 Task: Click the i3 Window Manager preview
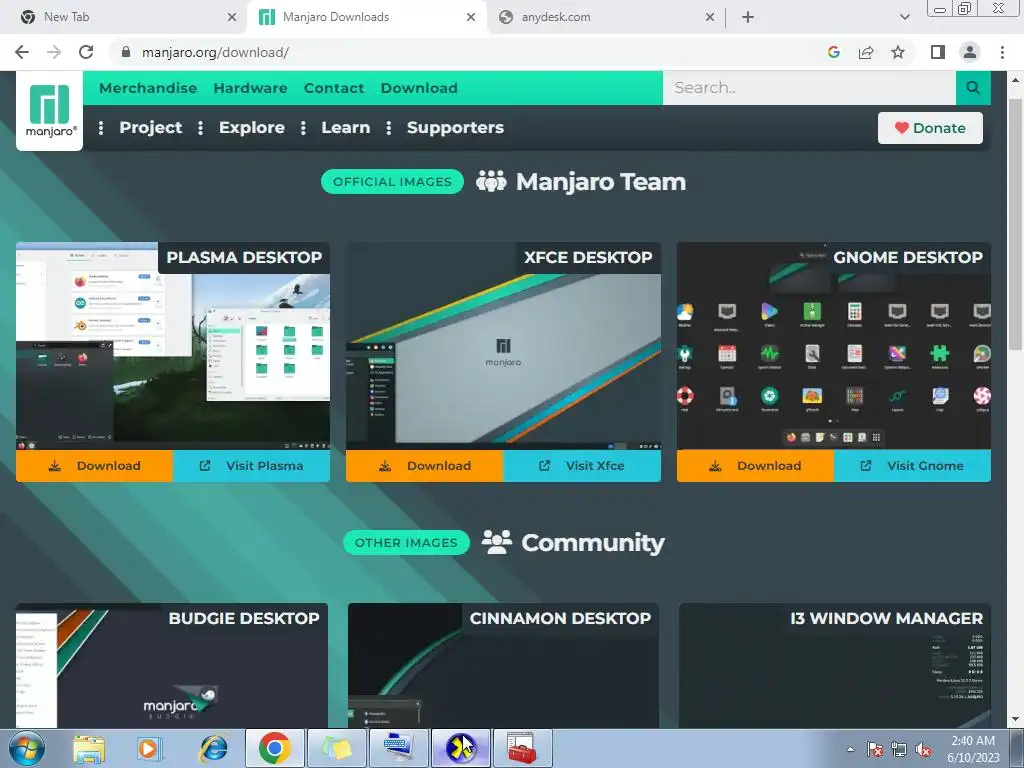click(x=835, y=665)
